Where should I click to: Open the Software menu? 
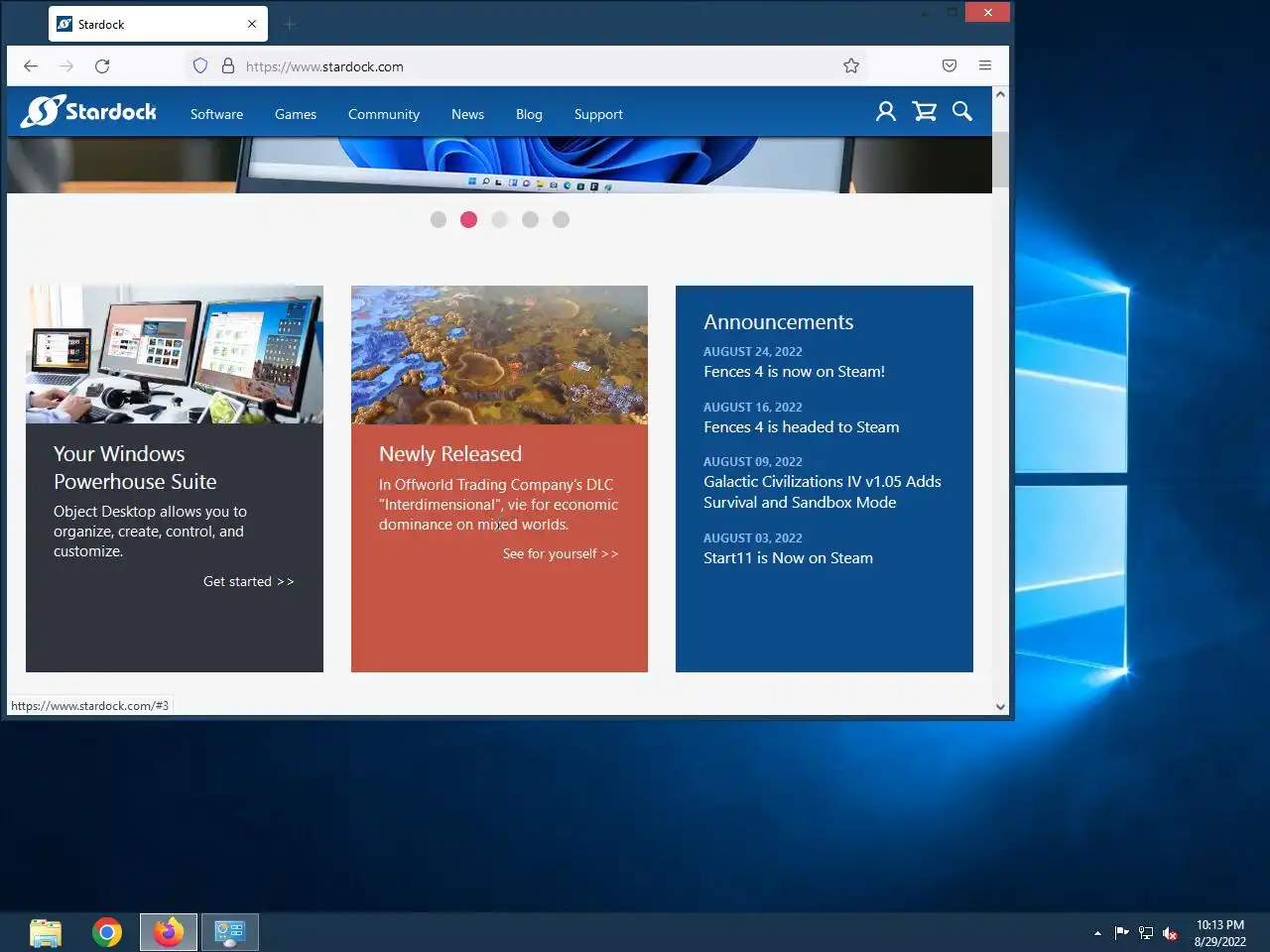[216, 114]
